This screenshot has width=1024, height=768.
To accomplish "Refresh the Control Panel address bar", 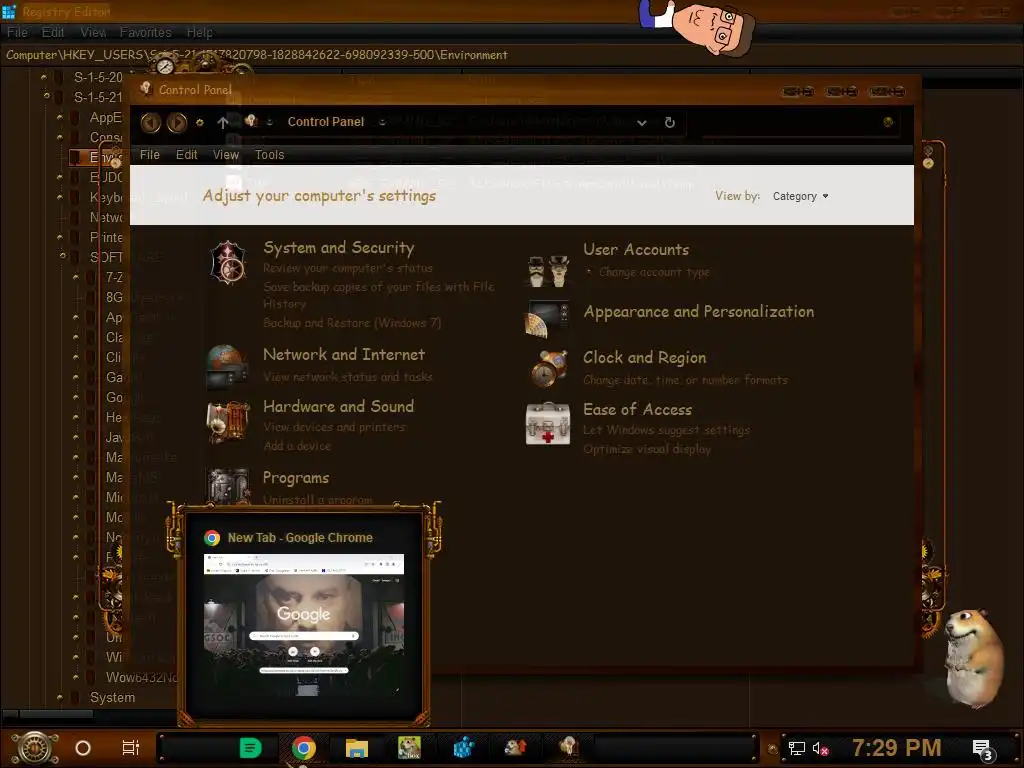I will (669, 122).
